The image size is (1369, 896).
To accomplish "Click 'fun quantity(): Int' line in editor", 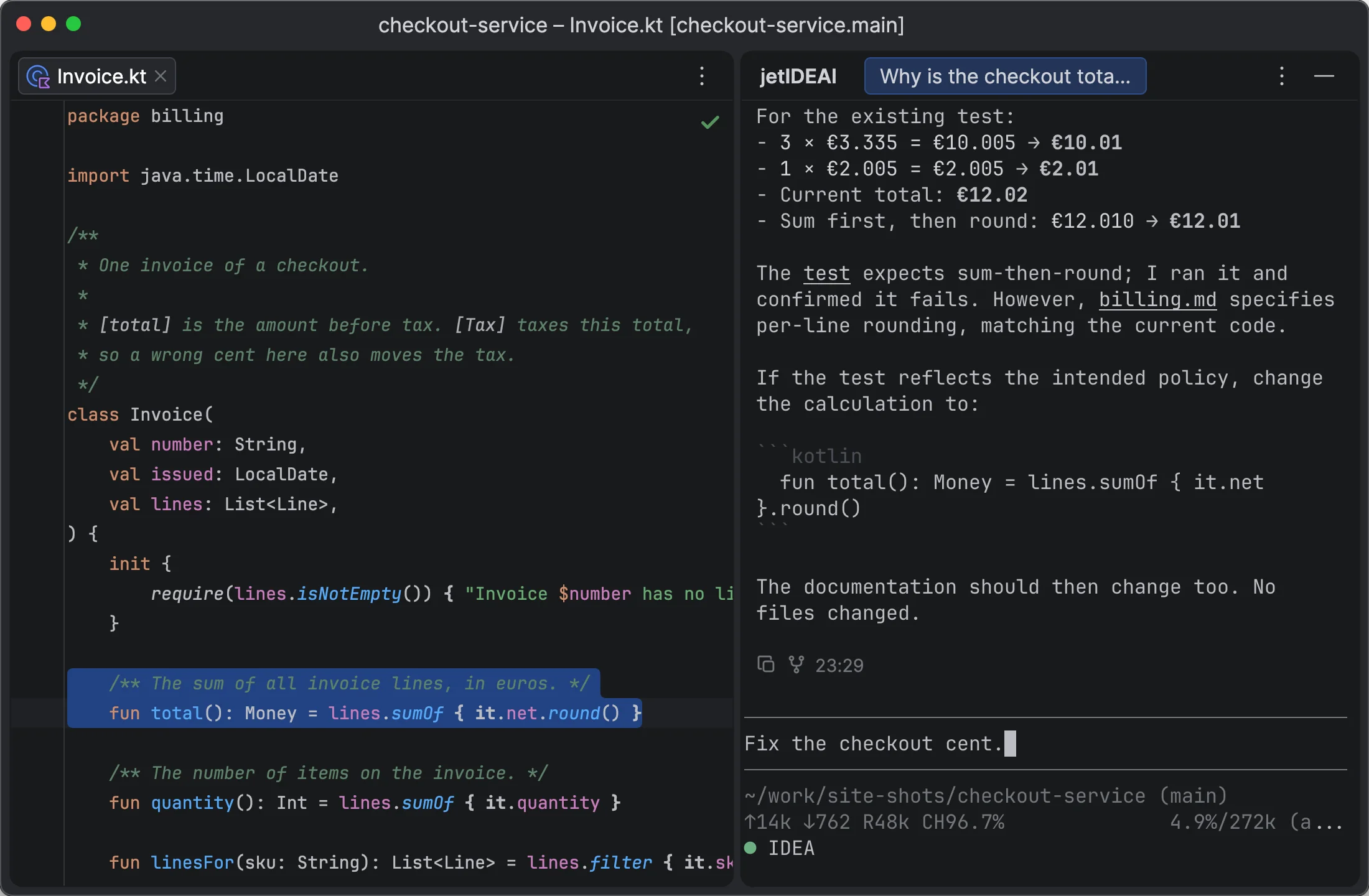I will [x=365, y=803].
